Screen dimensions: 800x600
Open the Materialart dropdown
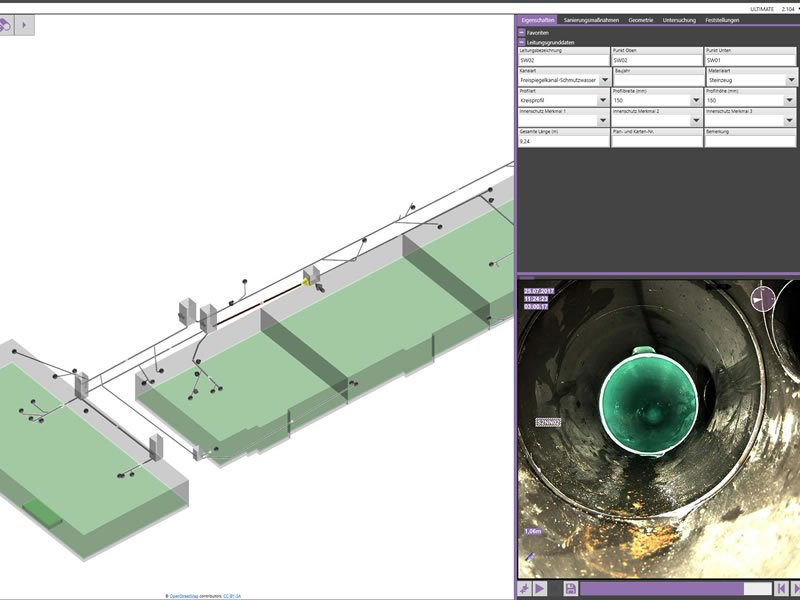pos(791,80)
